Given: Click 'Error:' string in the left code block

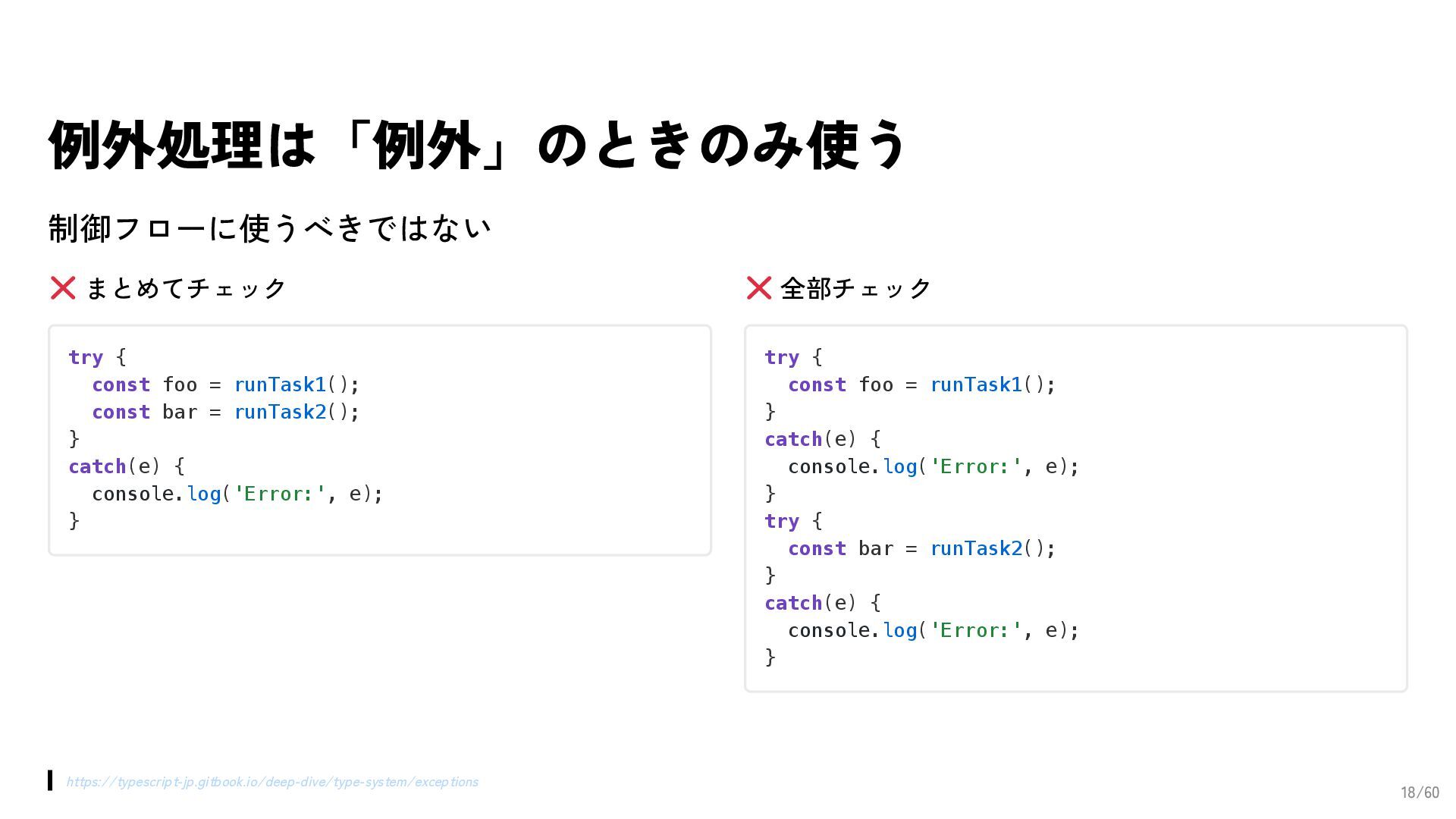Looking at the screenshot, I should tap(280, 494).
